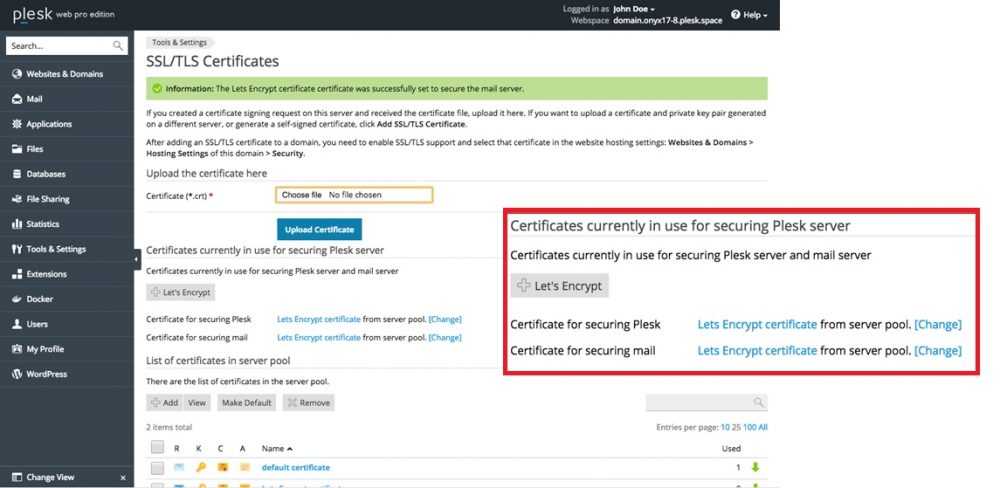1000x488 pixels.
Task: Click the green checkmark icon in information banner
Action: click(x=157, y=89)
